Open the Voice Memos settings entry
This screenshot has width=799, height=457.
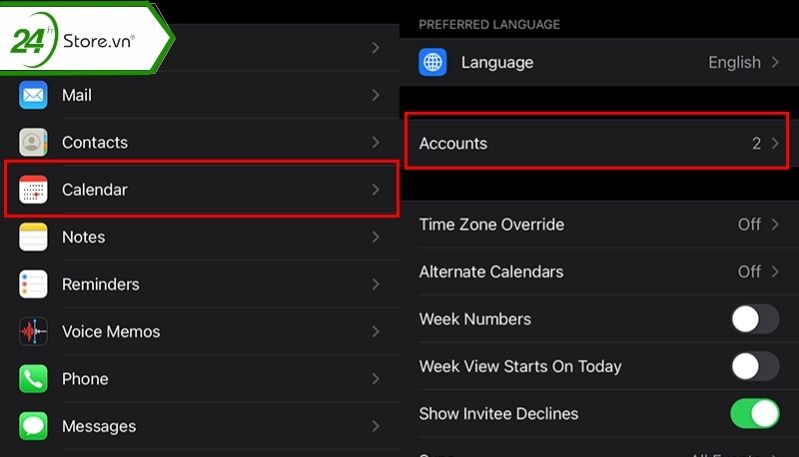pyautogui.click(x=200, y=332)
